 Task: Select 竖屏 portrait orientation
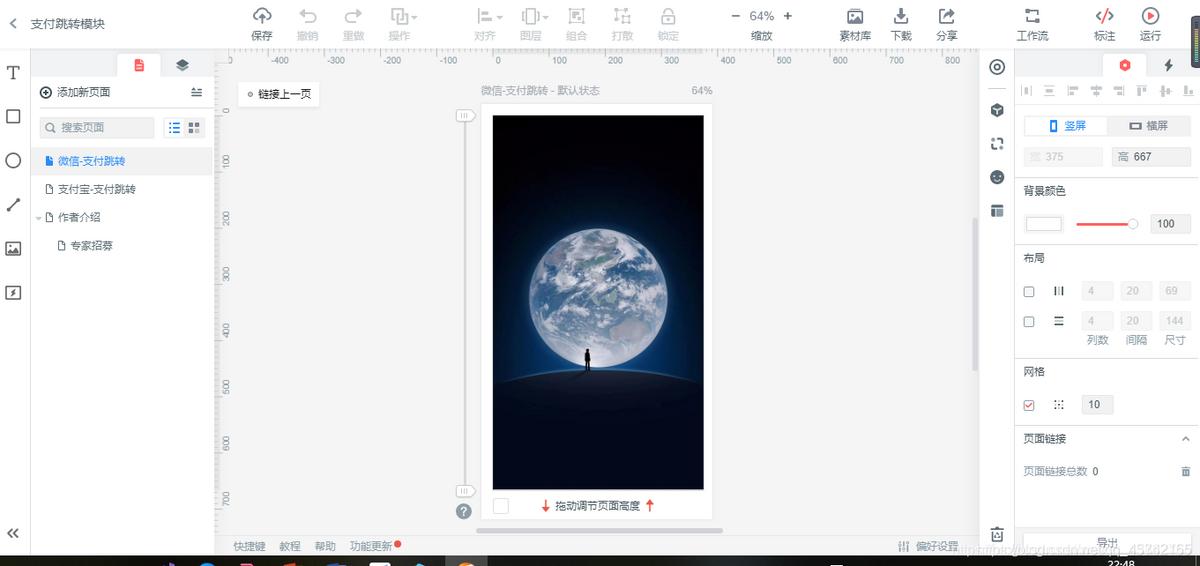click(x=1066, y=126)
